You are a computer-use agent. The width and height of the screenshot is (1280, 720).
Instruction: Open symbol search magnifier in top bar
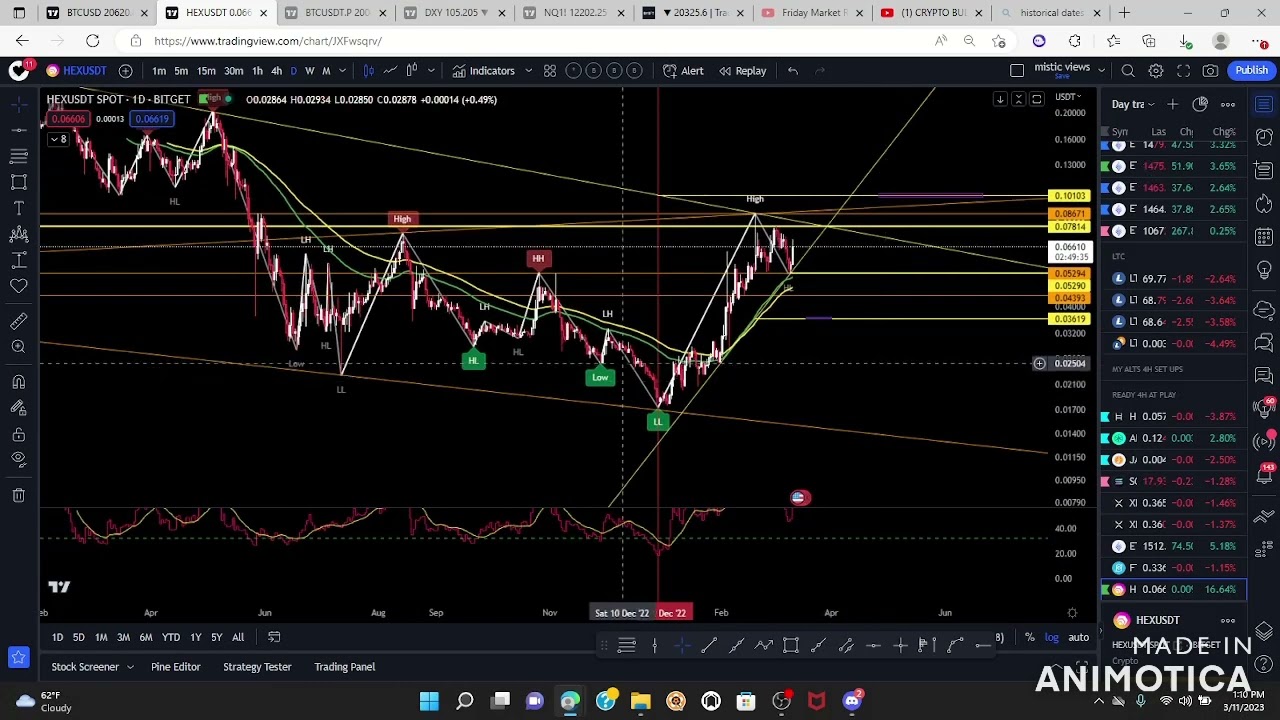1128,71
